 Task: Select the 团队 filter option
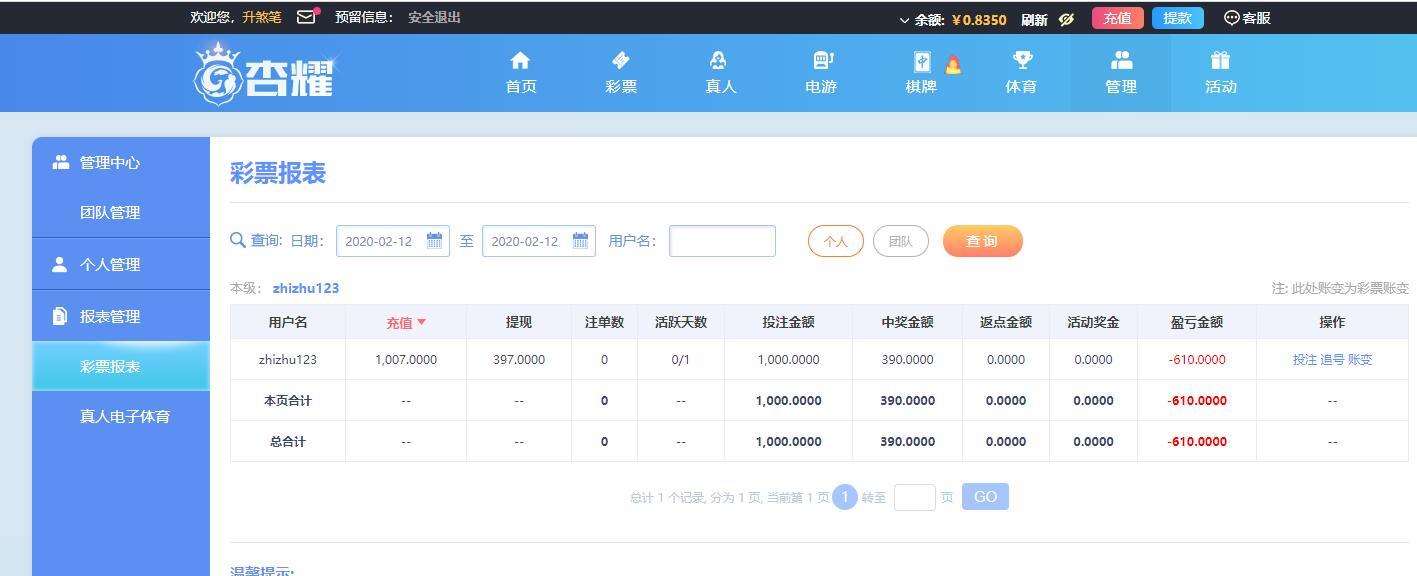[x=900, y=241]
